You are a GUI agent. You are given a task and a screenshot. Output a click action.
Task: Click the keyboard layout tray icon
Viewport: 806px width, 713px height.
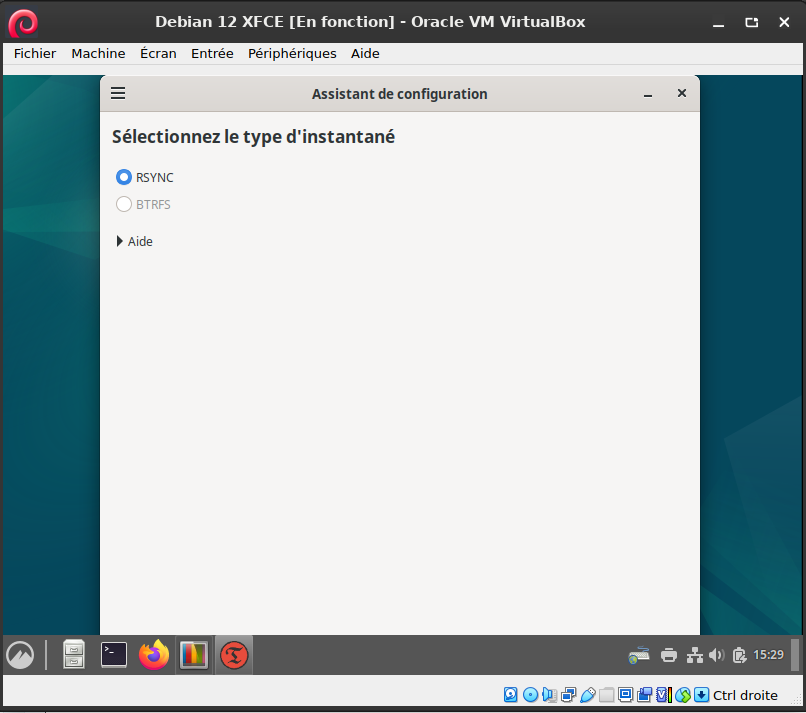638,655
